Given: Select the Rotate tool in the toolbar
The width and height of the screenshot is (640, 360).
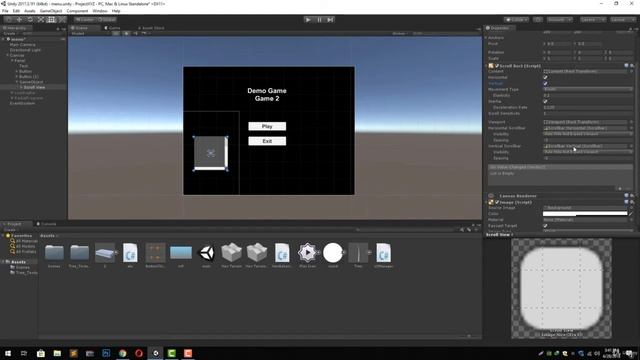Looking at the screenshot, I should (x=30, y=19).
